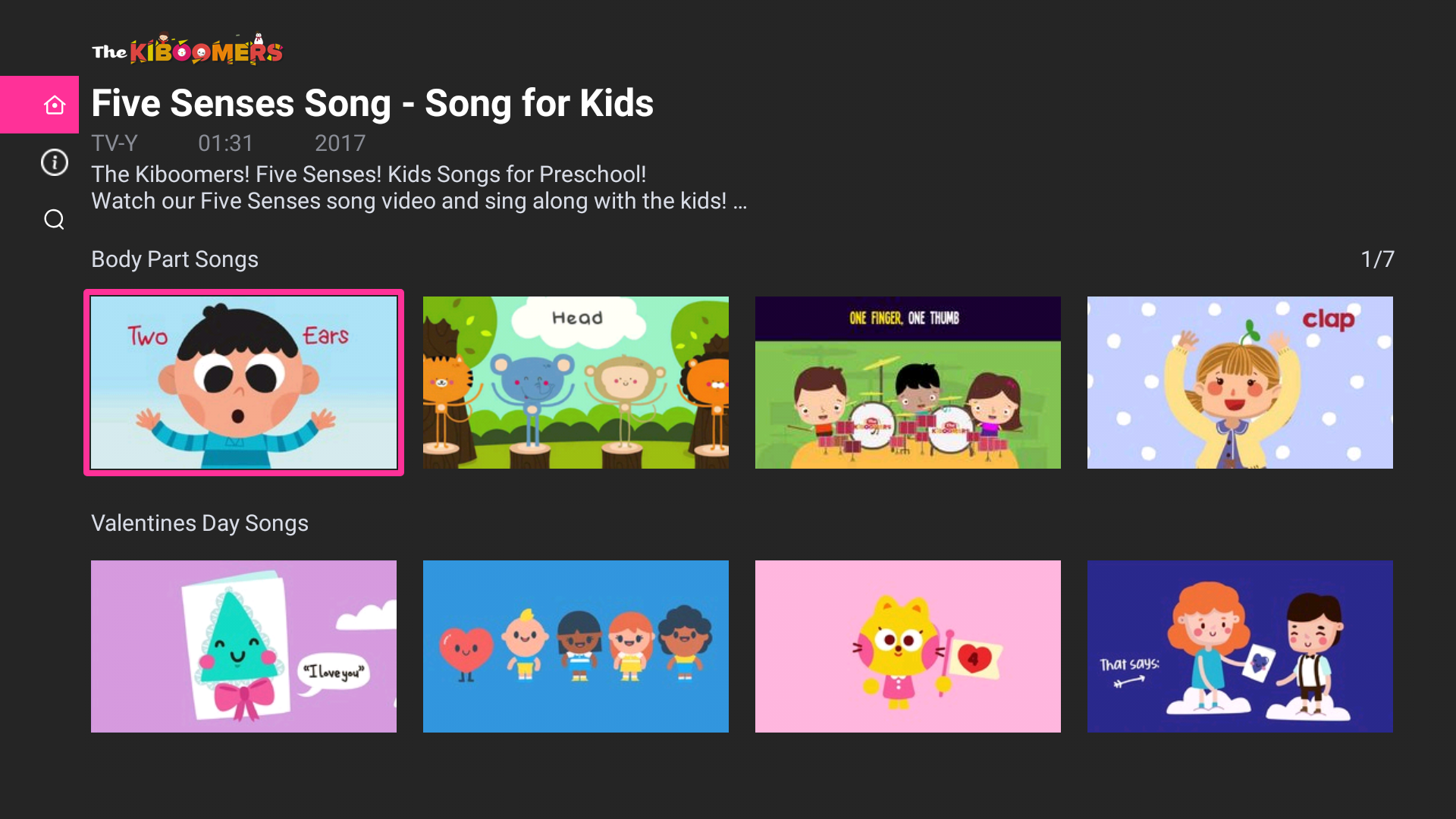Click the Body Part Songs row label
Screen dimensions: 1456x819
click(x=174, y=259)
